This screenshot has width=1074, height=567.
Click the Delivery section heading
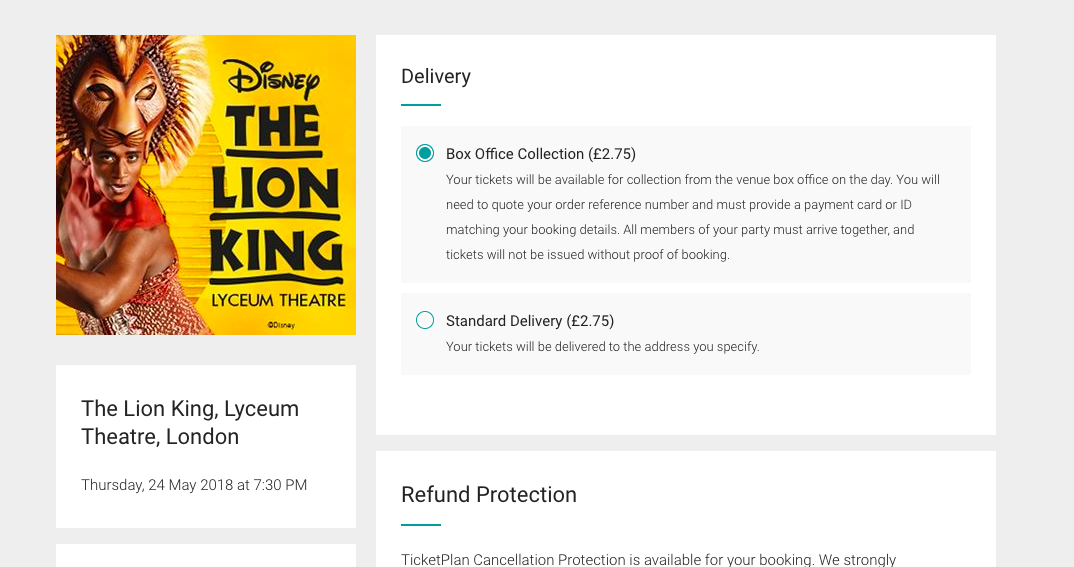click(436, 76)
